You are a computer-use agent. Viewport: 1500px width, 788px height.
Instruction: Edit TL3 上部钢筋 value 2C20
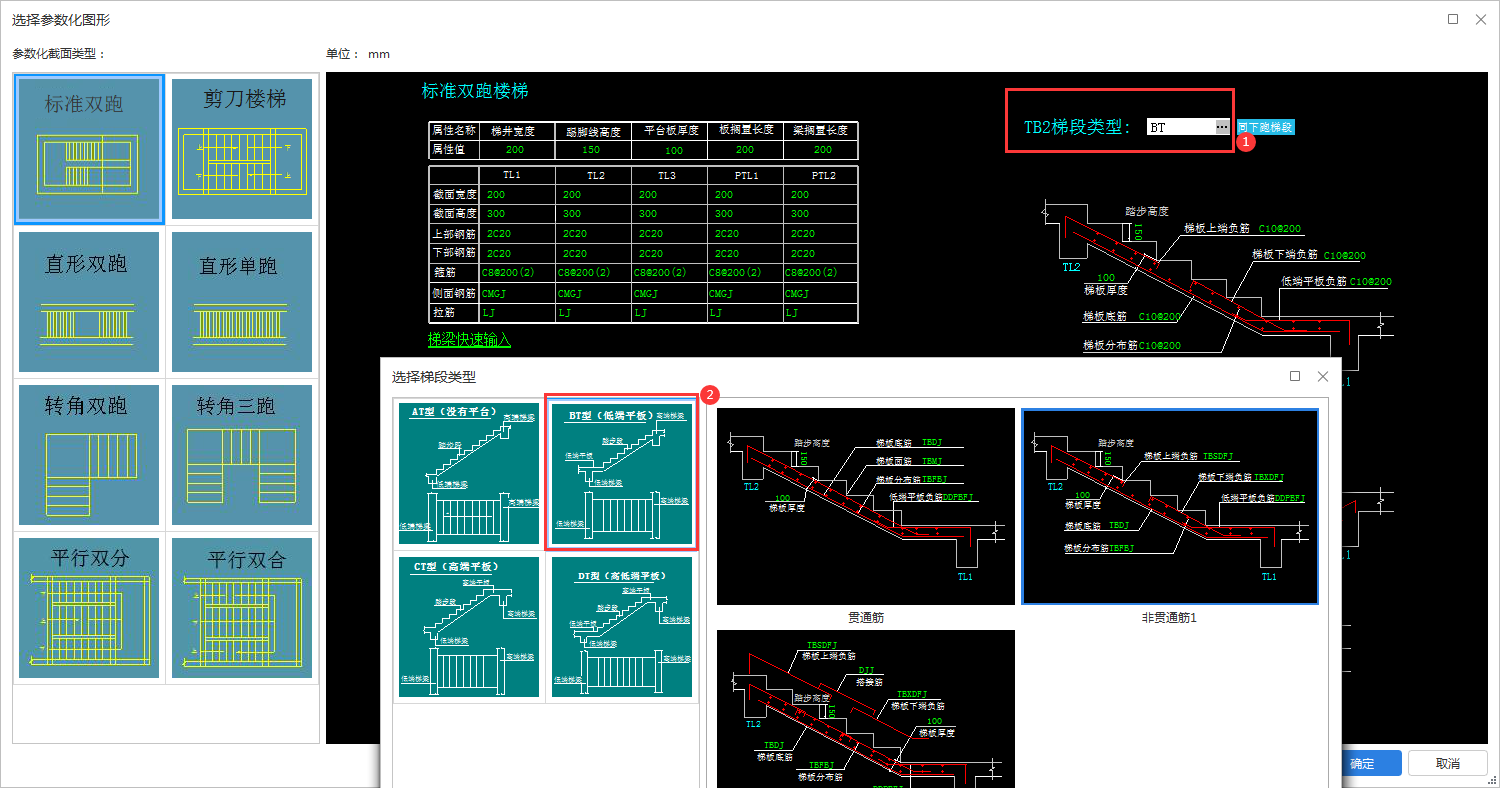[x=650, y=233]
